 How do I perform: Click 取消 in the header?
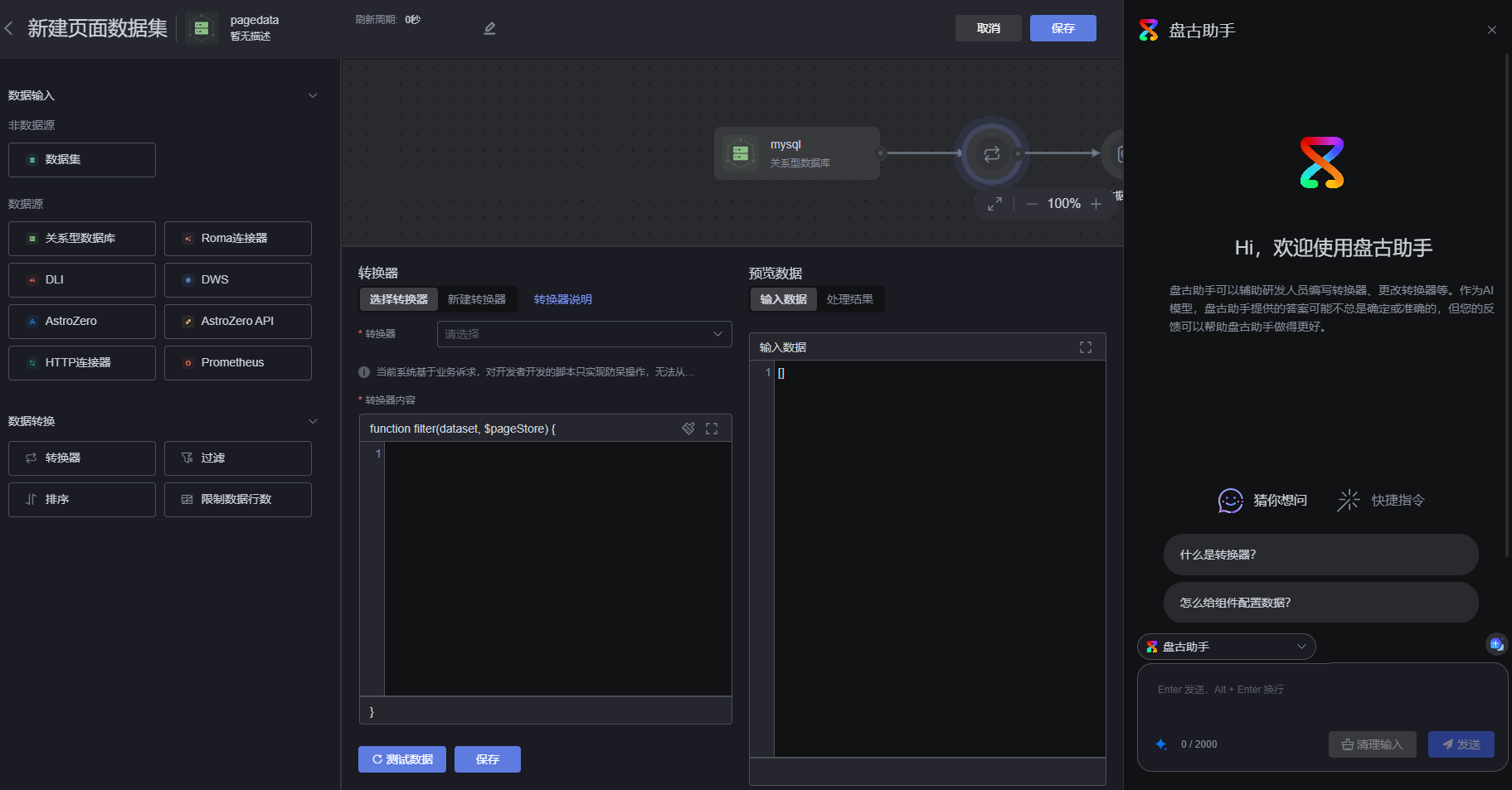pos(989,28)
